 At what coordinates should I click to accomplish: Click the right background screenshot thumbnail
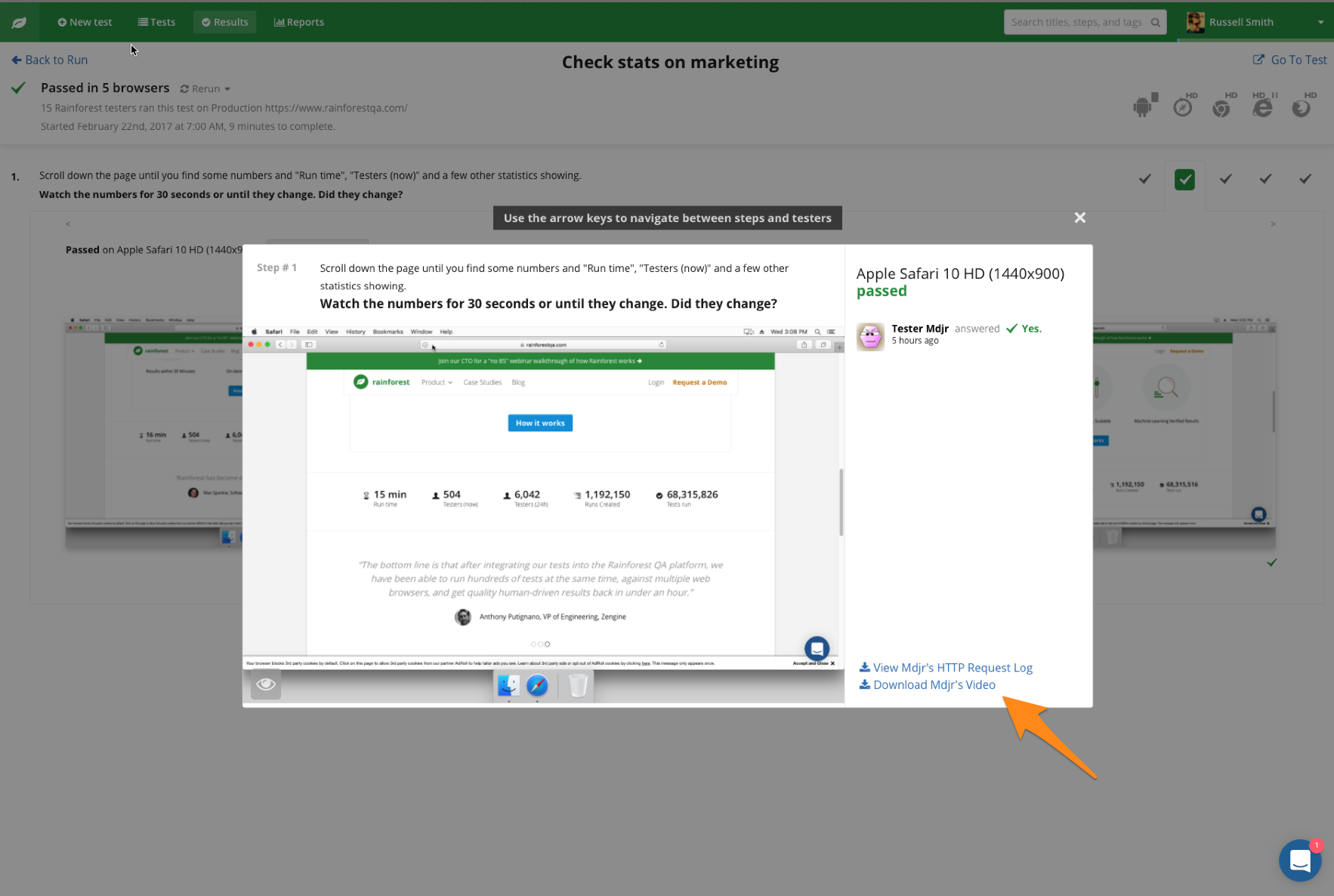coord(1184,432)
